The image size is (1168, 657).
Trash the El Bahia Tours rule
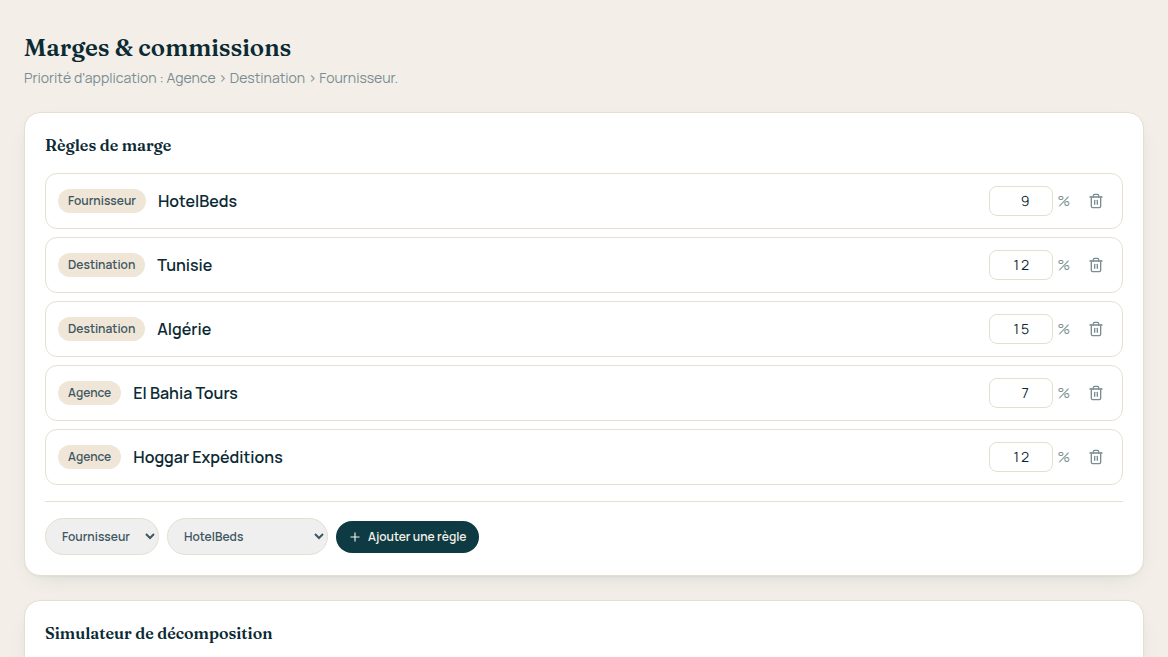(x=1096, y=393)
